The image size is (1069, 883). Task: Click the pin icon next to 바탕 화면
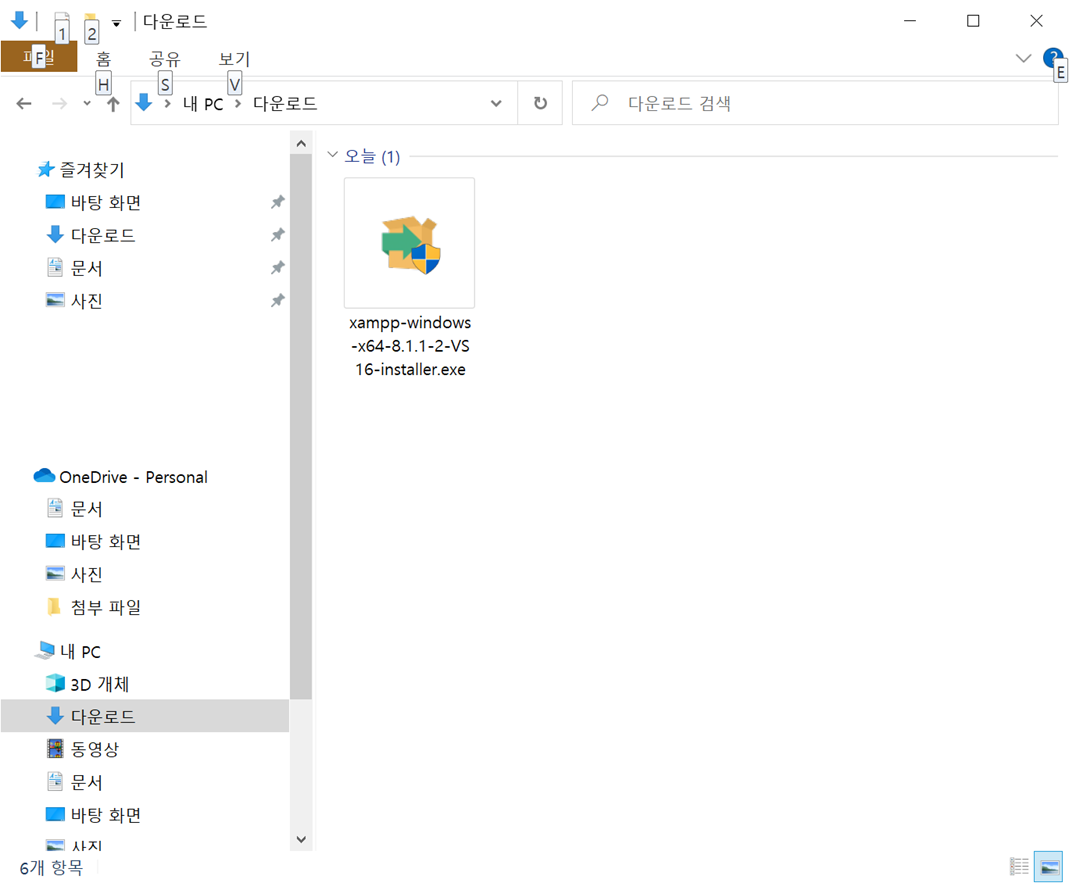[277, 202]
